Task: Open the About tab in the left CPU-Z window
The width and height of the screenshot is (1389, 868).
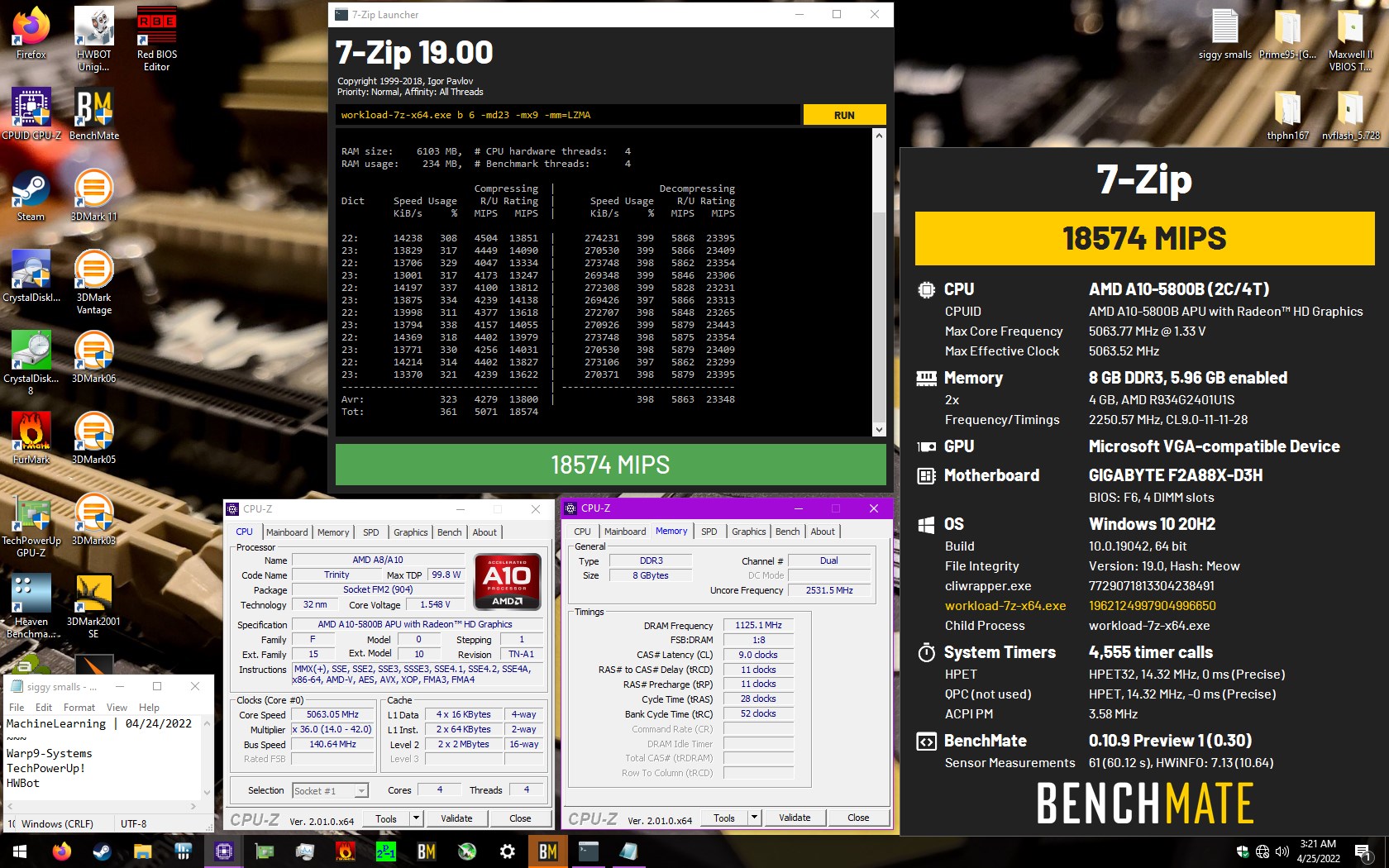Action: (x=484, y=532)
